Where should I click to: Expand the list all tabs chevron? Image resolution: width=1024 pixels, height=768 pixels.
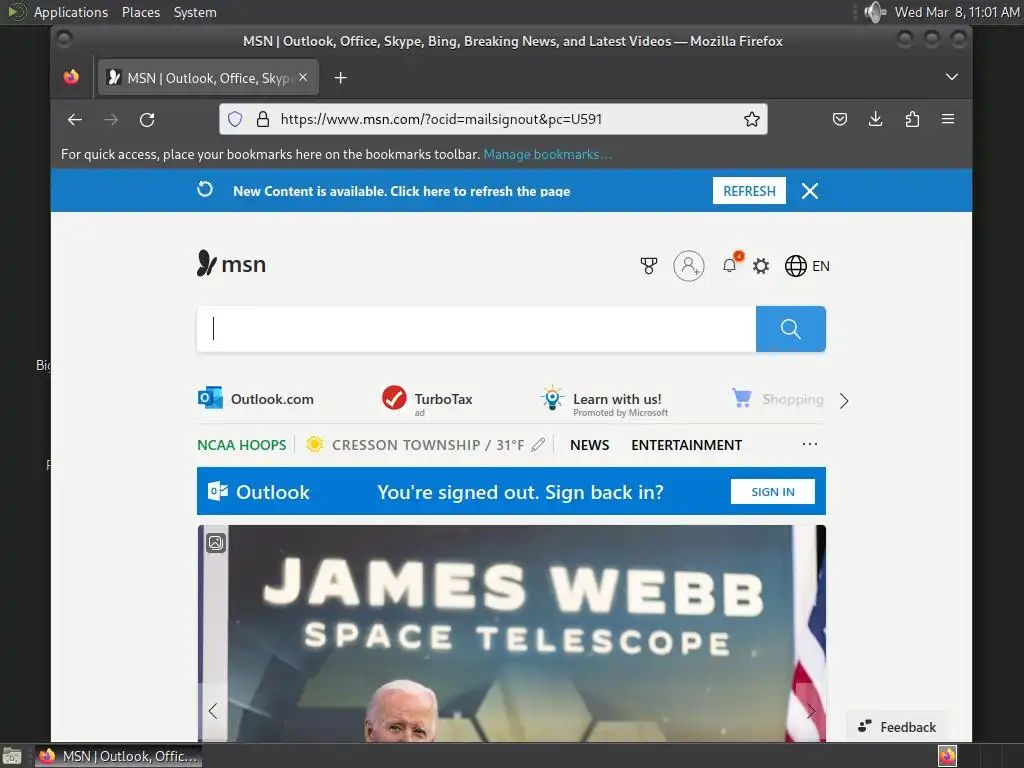(952, 77)
